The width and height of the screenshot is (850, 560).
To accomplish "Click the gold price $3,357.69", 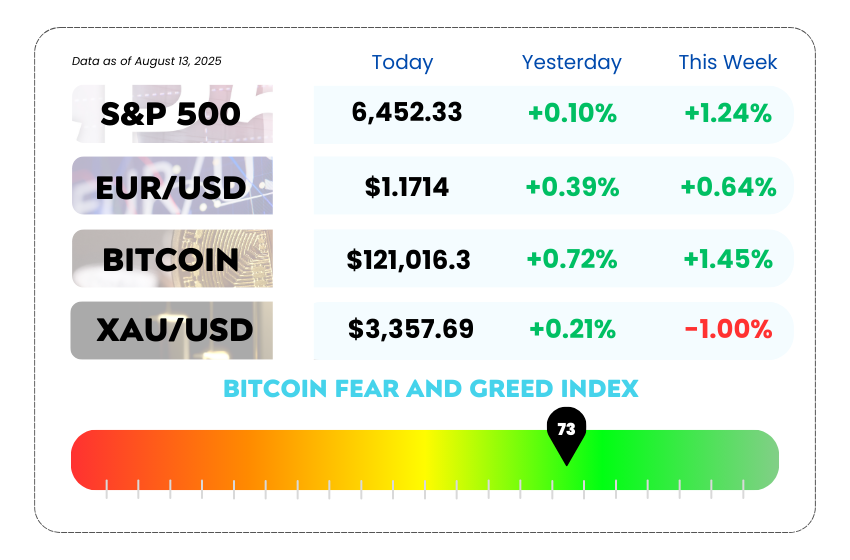I will (410, 328).
